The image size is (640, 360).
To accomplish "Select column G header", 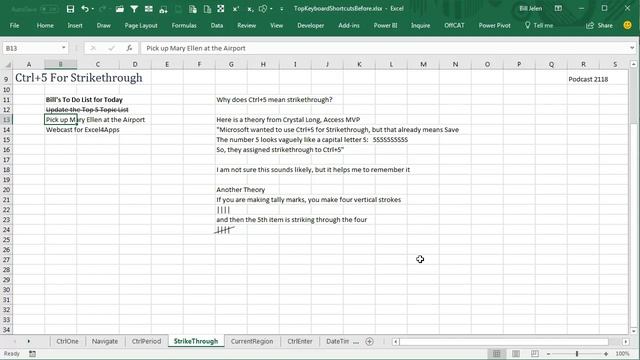I will click(x=231, y=64).
